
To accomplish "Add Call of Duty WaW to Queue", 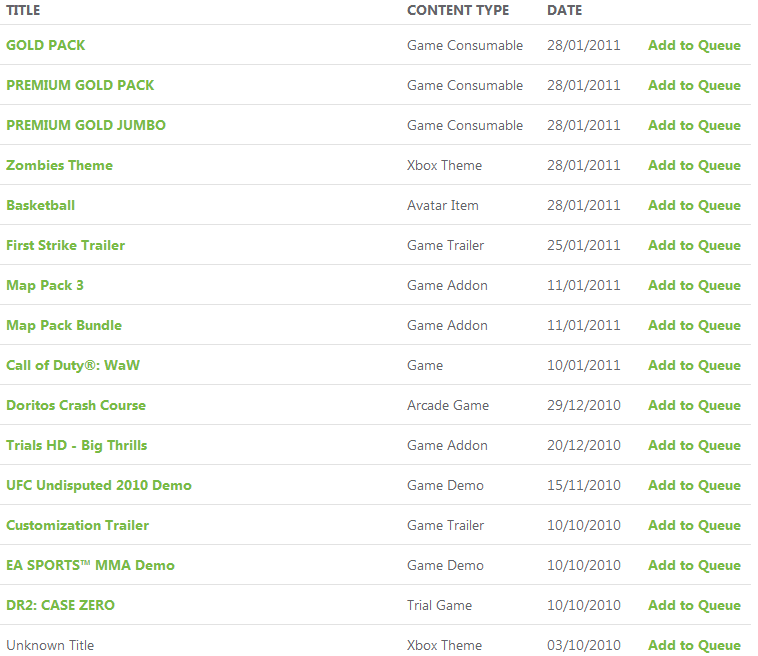I will pyautogui.click(x=694, y=365).
